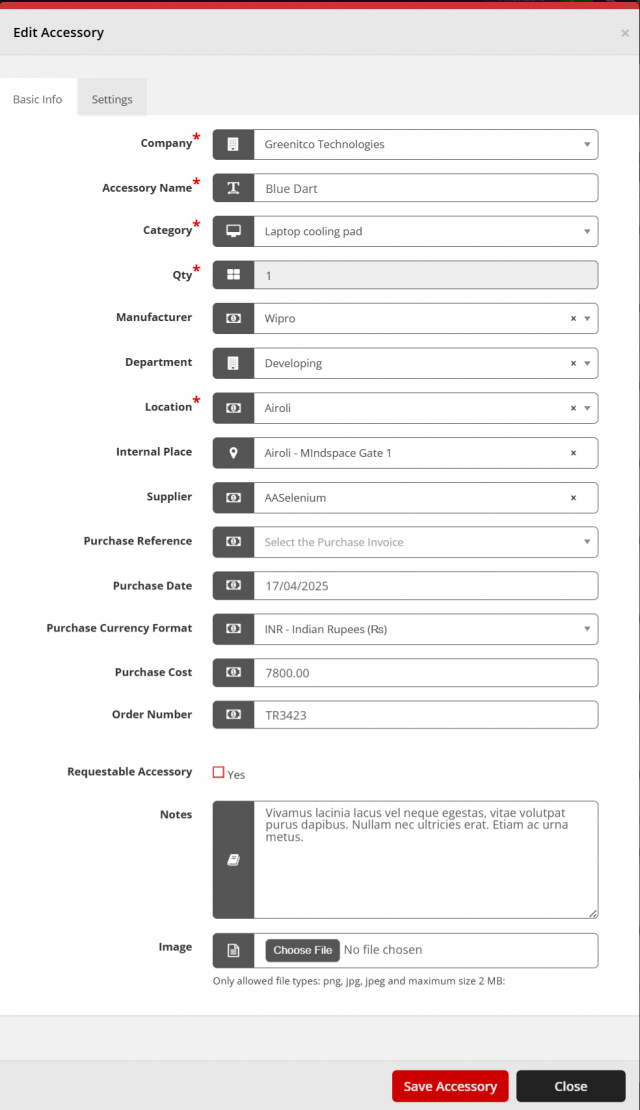The height and width of the screenshot is (1110, 640).
Task: Click into the Purchase Cost input field
Action: pos(425,673)
